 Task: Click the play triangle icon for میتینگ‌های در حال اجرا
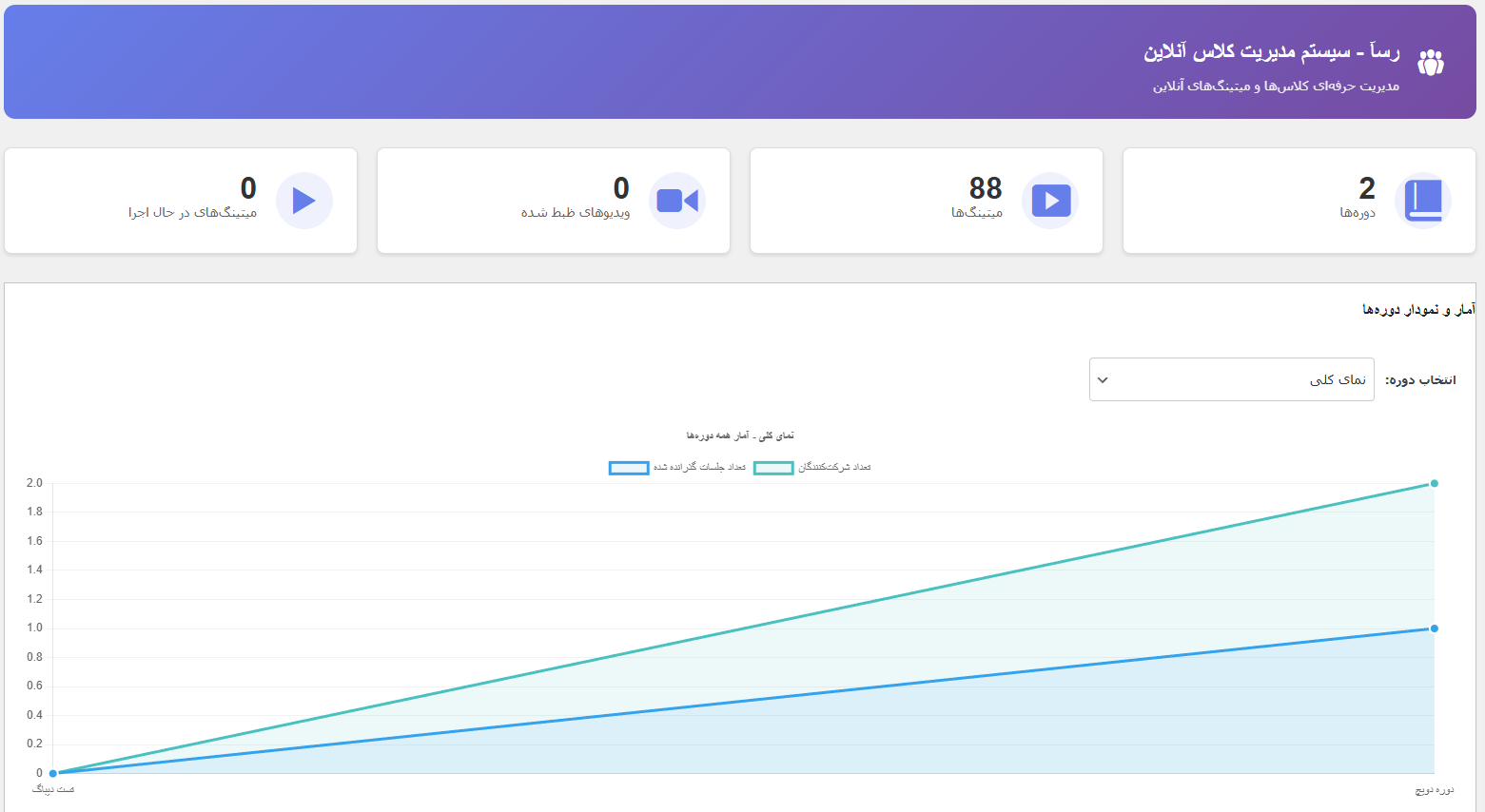(x=304, y=201)
